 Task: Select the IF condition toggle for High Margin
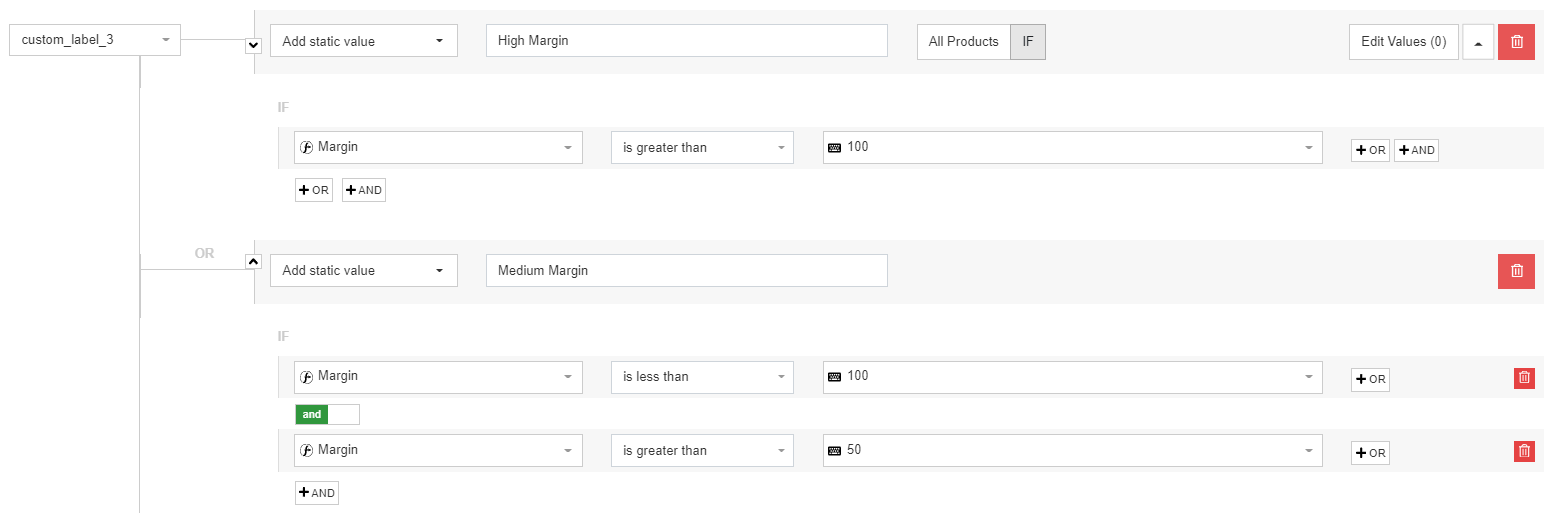(x=1028, y=42)
